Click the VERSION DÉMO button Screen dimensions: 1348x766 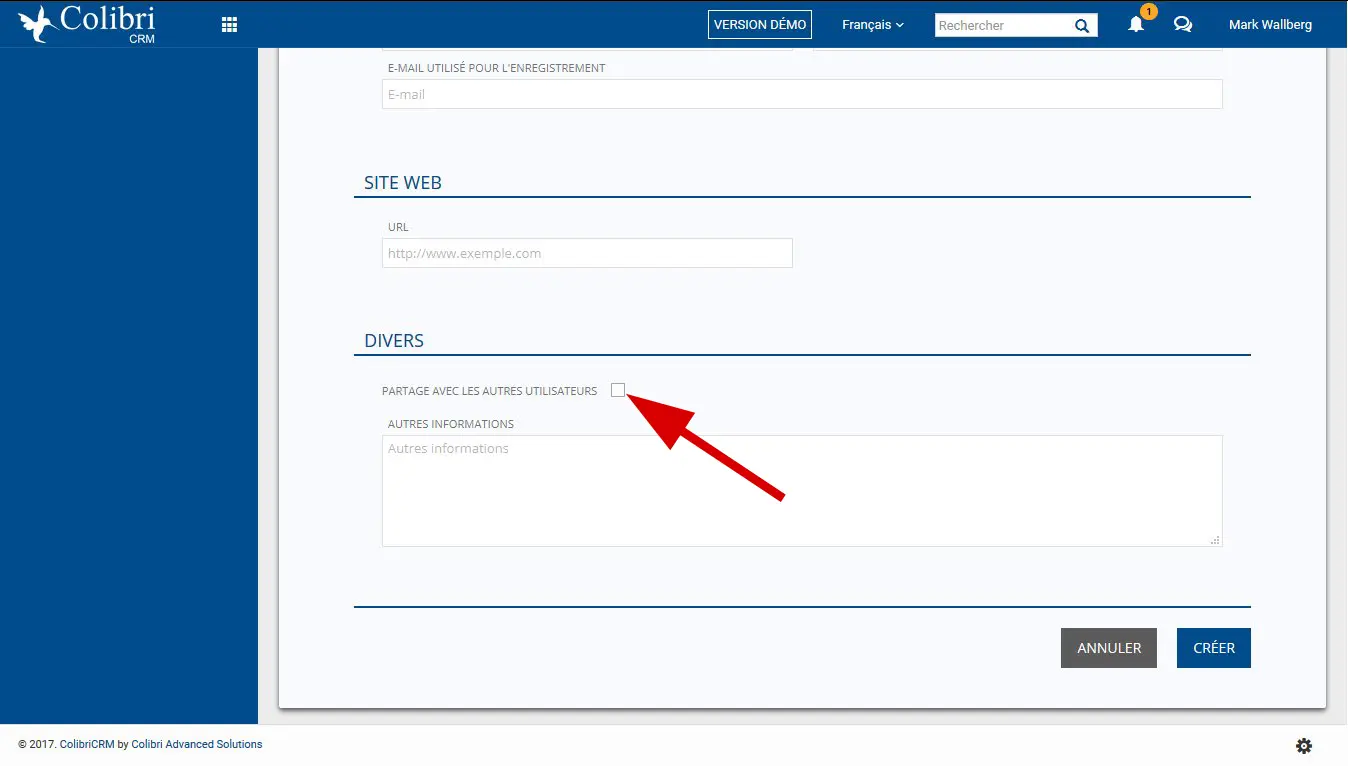(x=760, y=25)
